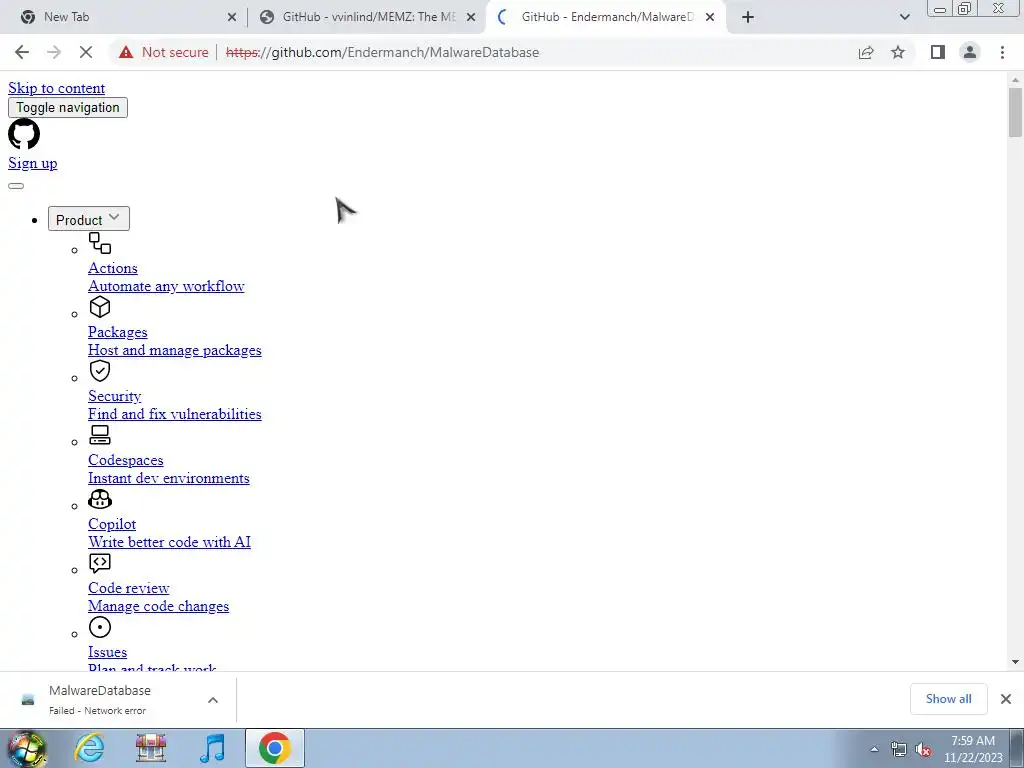
Task: Click the Security shield icon
Action: click(x=100, y=371)
